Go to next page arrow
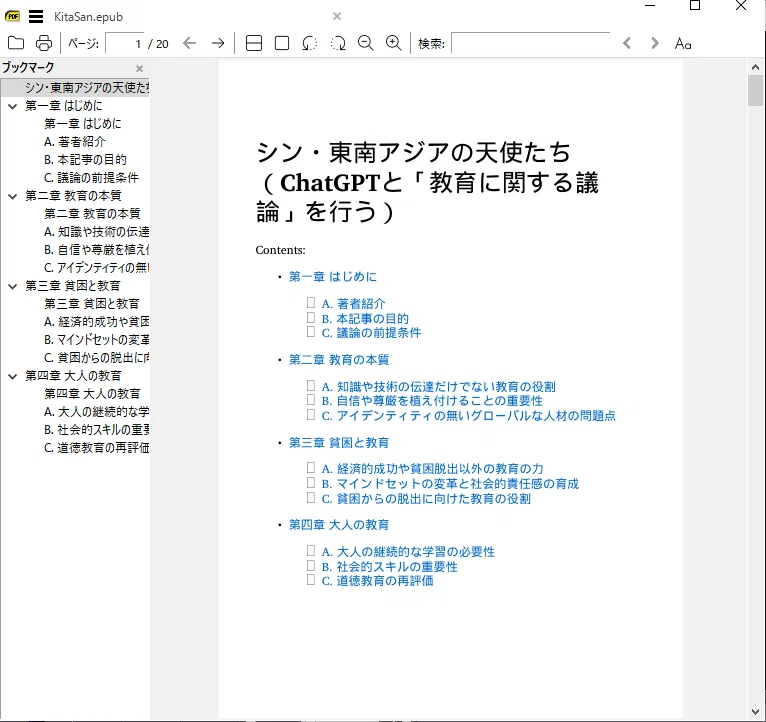The height and width of the screenshot is (722, 766). tap(218, 43)
